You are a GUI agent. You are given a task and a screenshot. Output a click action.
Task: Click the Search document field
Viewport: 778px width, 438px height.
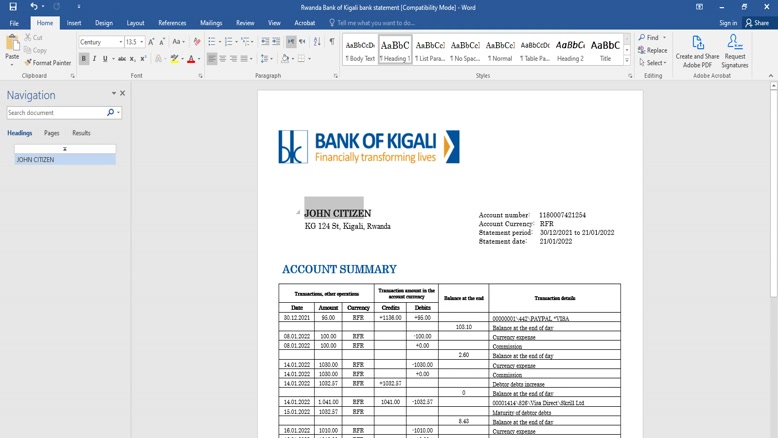tap(56, 113)
